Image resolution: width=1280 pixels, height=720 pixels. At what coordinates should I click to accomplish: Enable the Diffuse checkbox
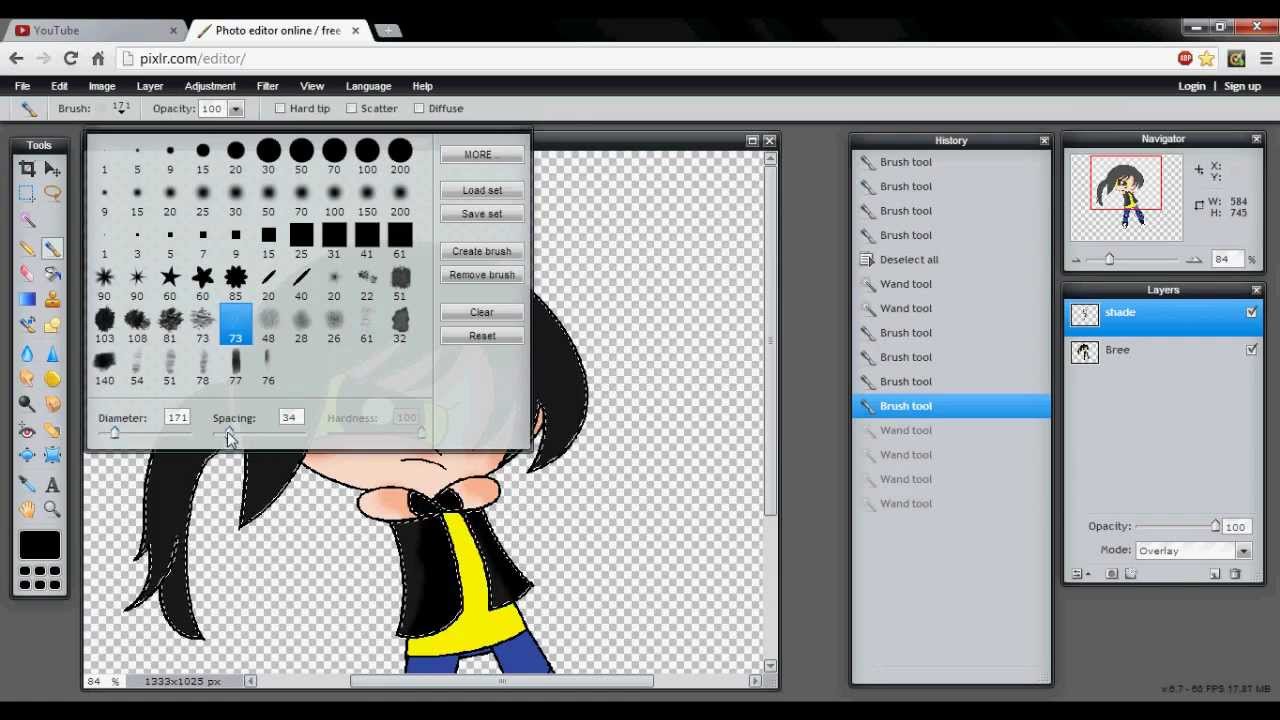(x=419, y=108)
